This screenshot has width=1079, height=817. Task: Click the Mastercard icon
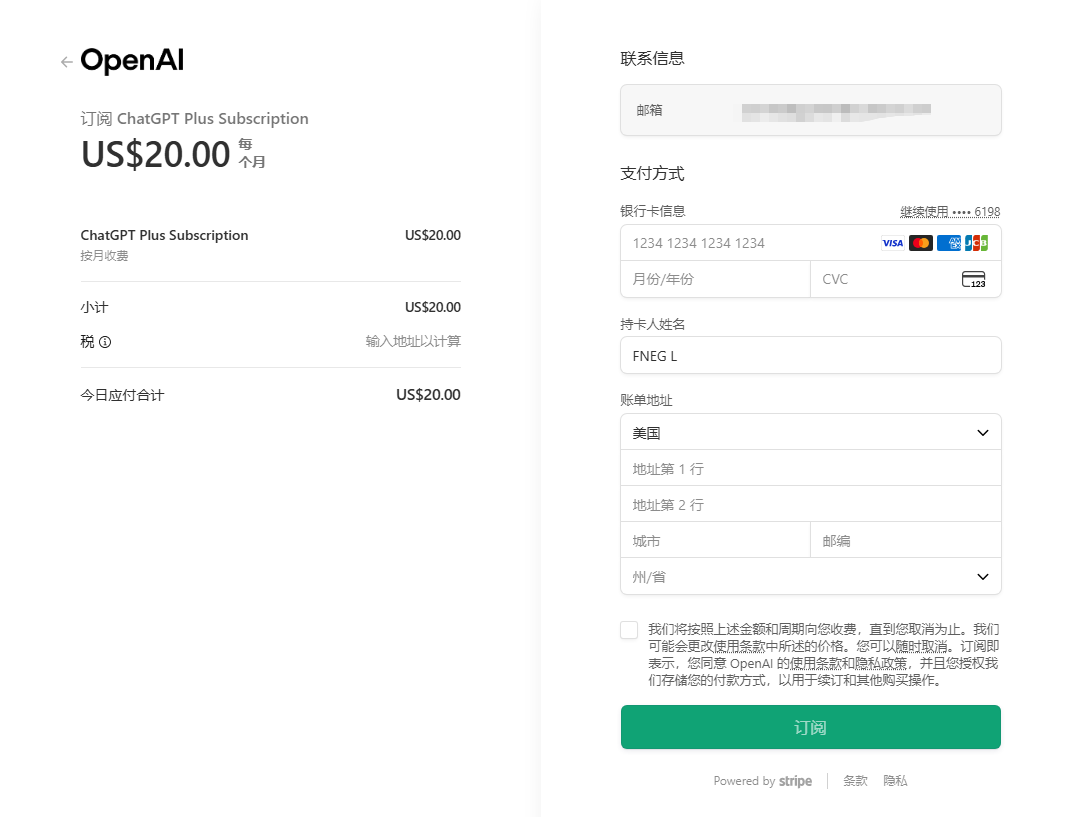tap(921, 243)
